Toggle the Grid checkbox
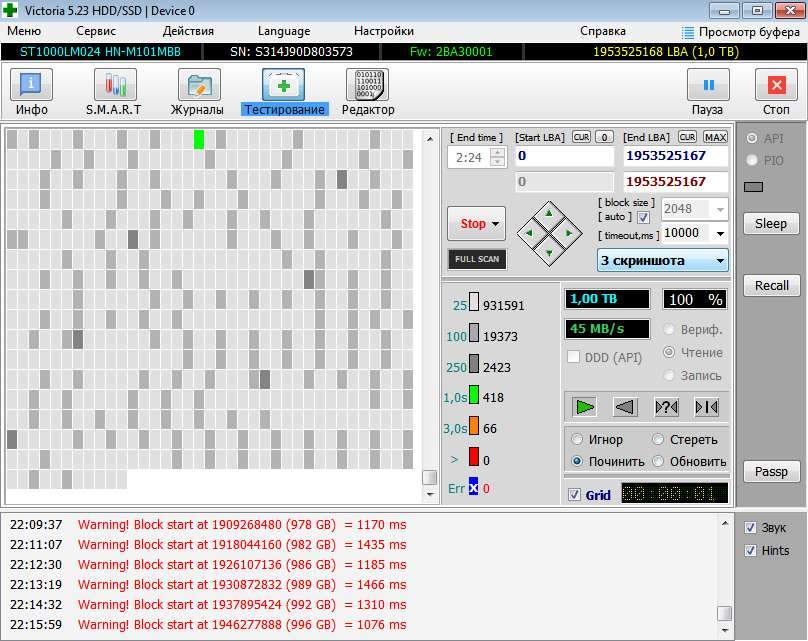808x641 pixels. (574, 495)
